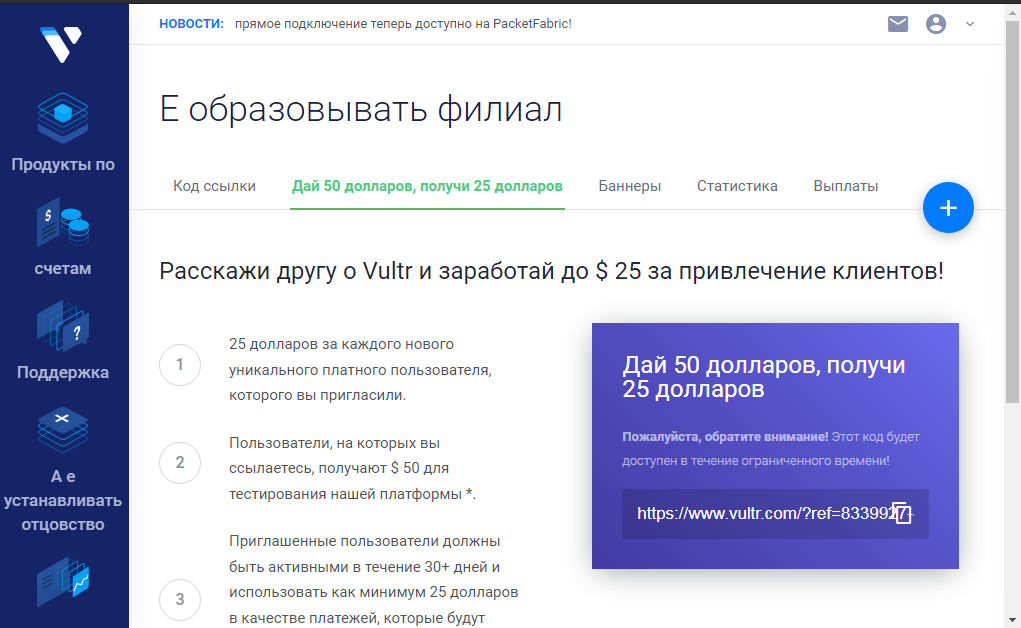1021x628 pixels.
Task: Click the Vultr logo in sidebar
Action: click(60, 43)
